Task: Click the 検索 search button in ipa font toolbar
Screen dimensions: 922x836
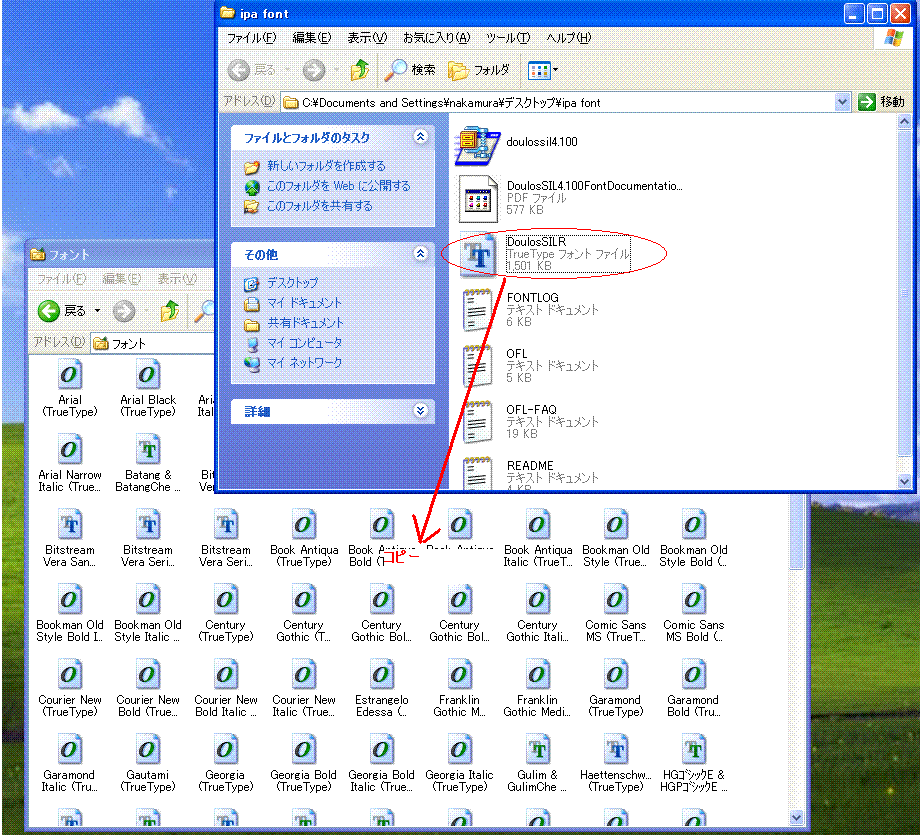Action: [410, 70]
